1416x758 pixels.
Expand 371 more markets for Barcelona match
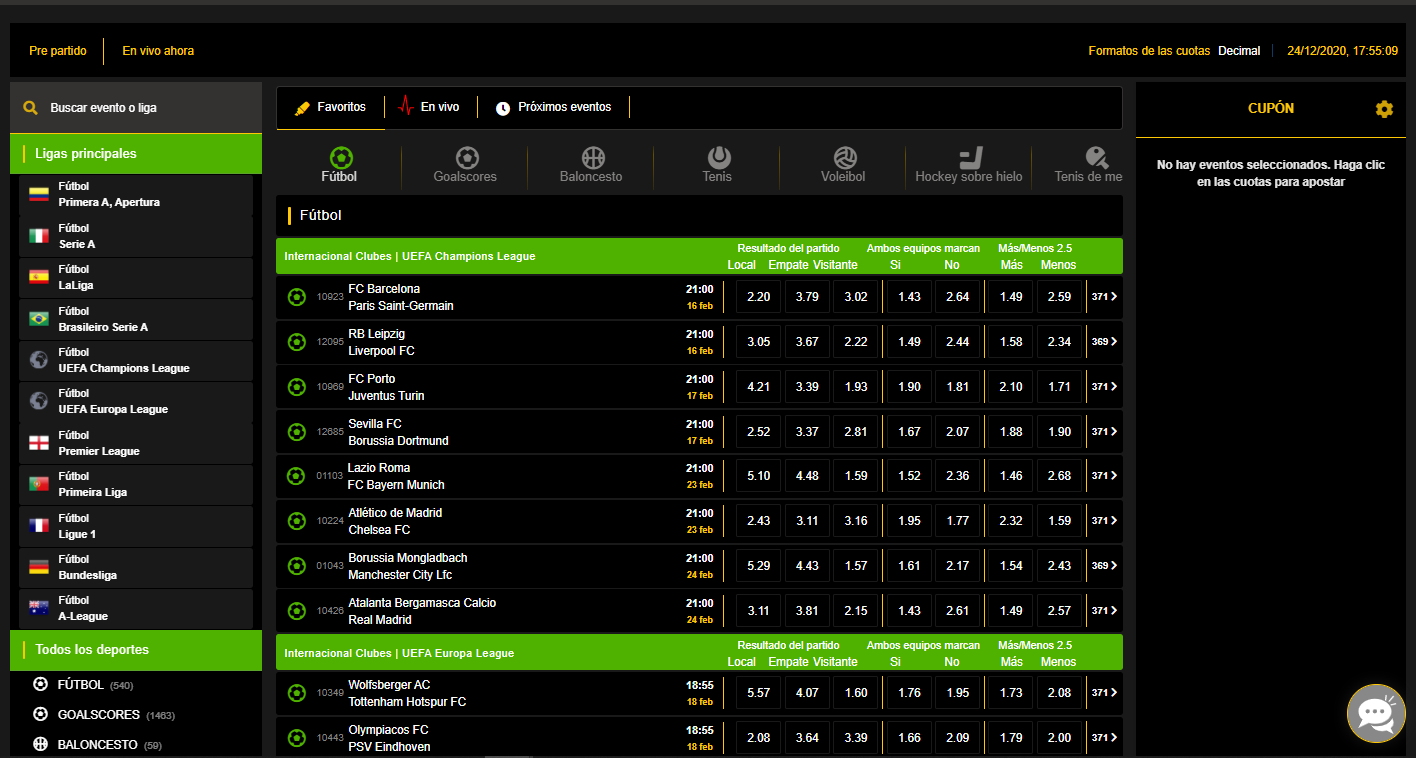pyautogui.click(x=1104, y=297)
